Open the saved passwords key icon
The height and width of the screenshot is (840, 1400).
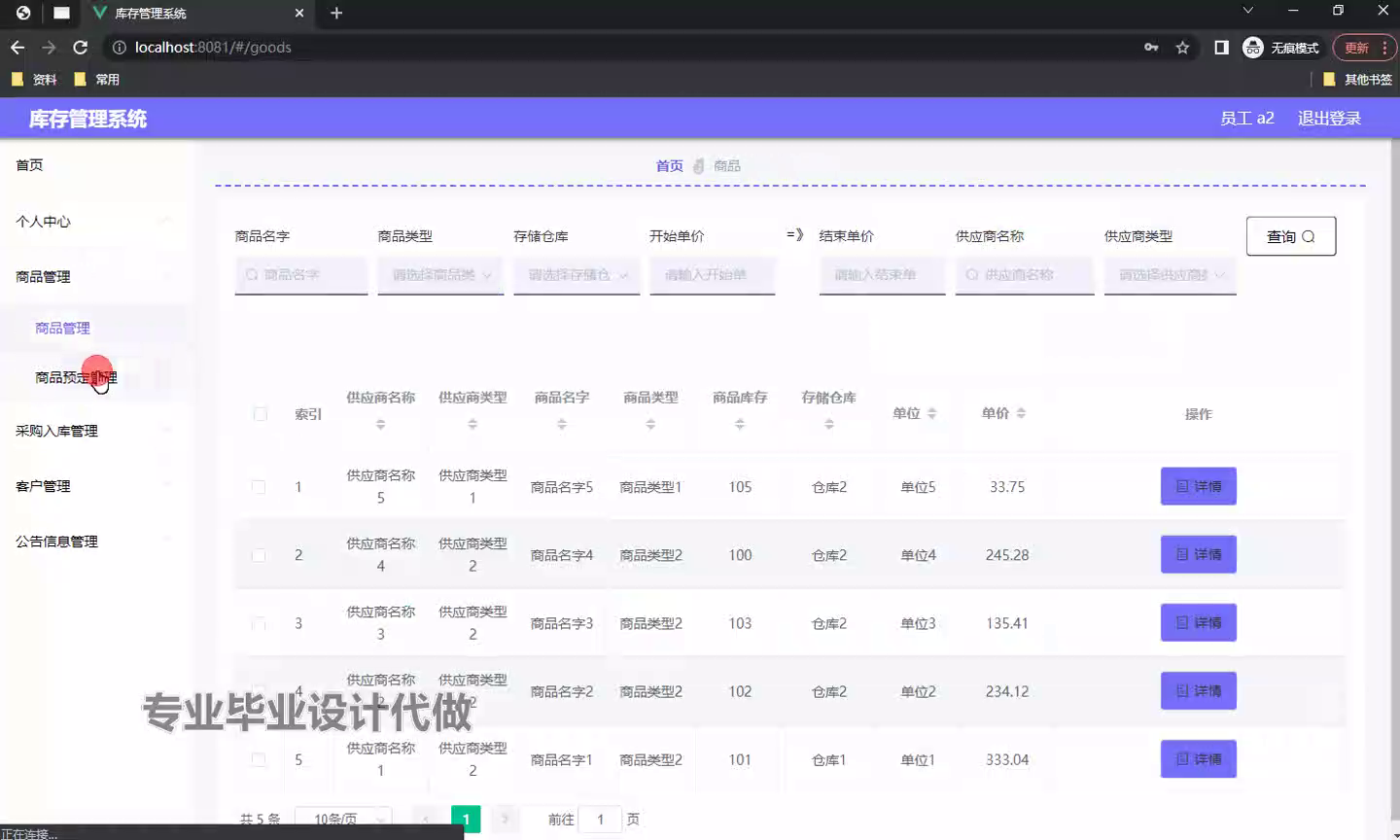(x=1151, y=47)
